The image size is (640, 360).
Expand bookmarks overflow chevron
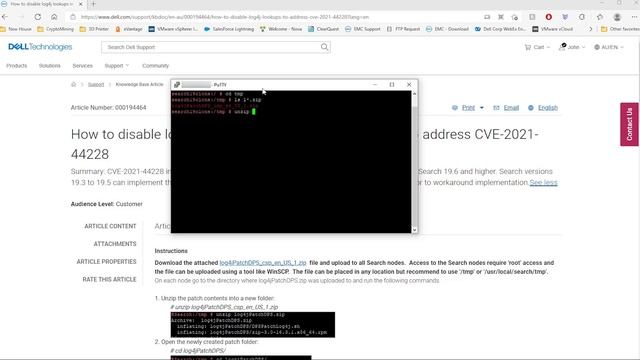[x=590, y=29]
